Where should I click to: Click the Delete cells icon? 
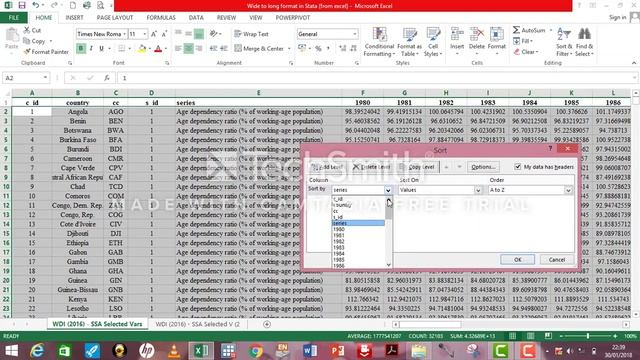[x=477, y=34]
